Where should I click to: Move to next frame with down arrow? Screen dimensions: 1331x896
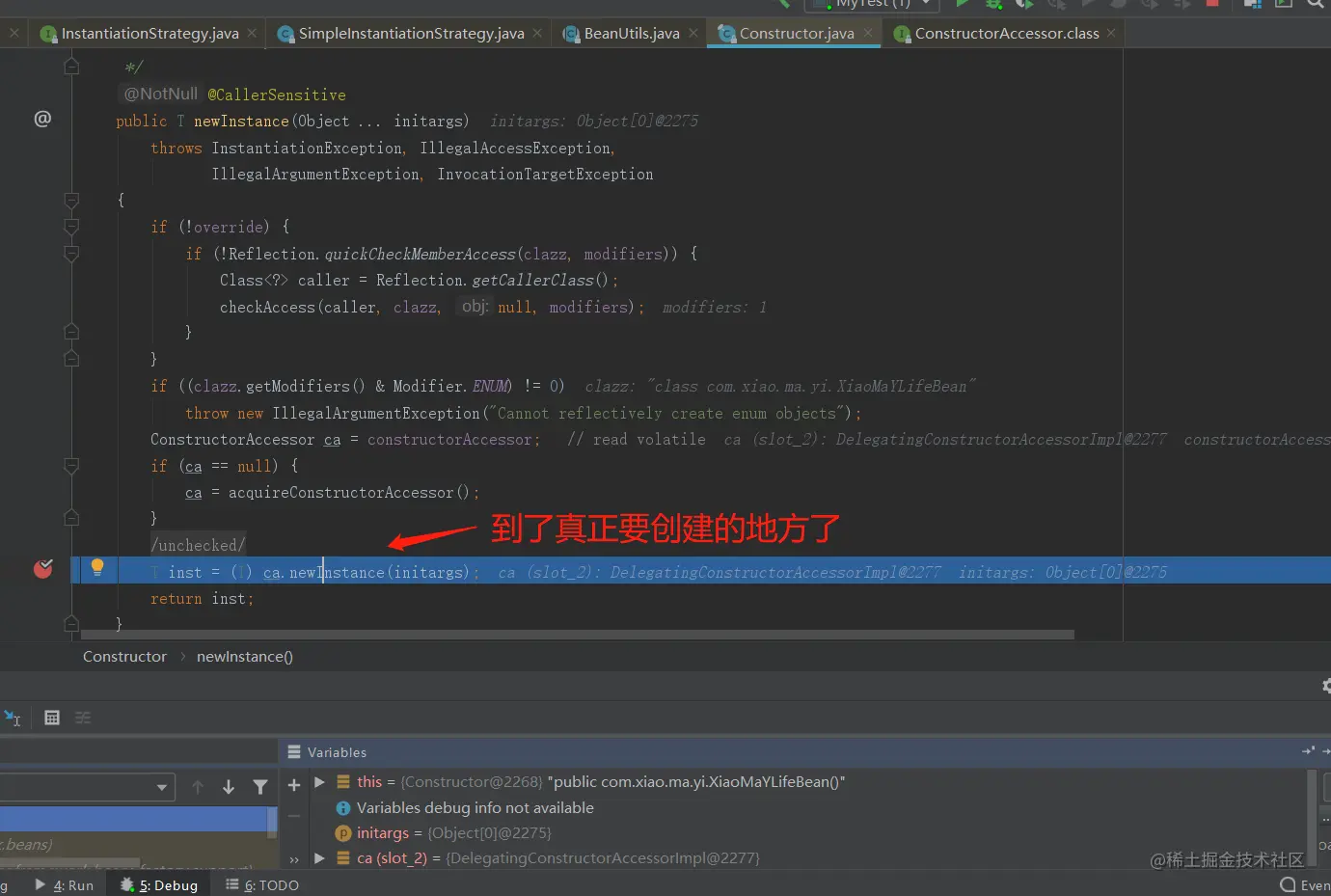(x=229, y=787)
